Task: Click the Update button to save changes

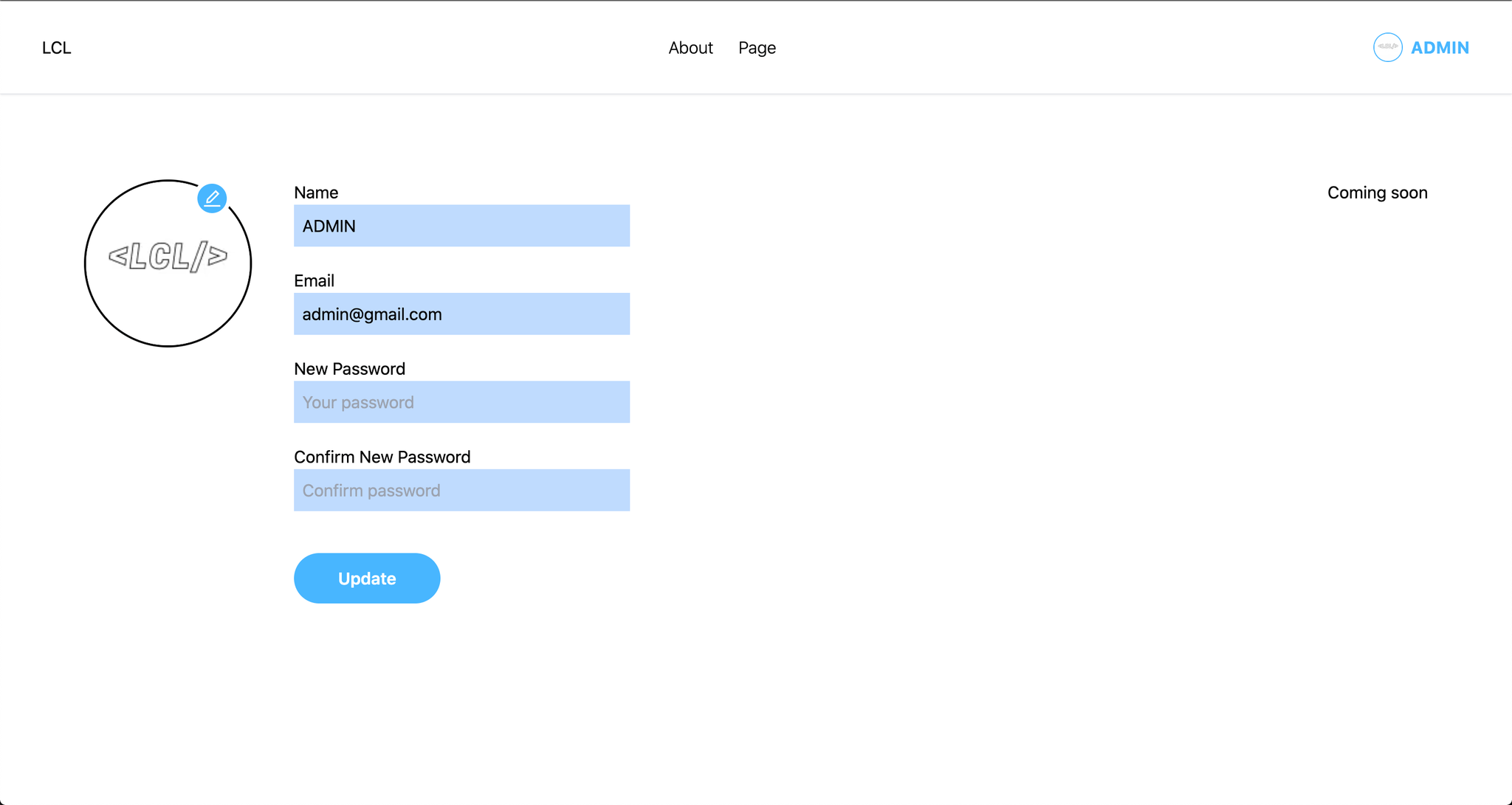Action: [367, 578]
